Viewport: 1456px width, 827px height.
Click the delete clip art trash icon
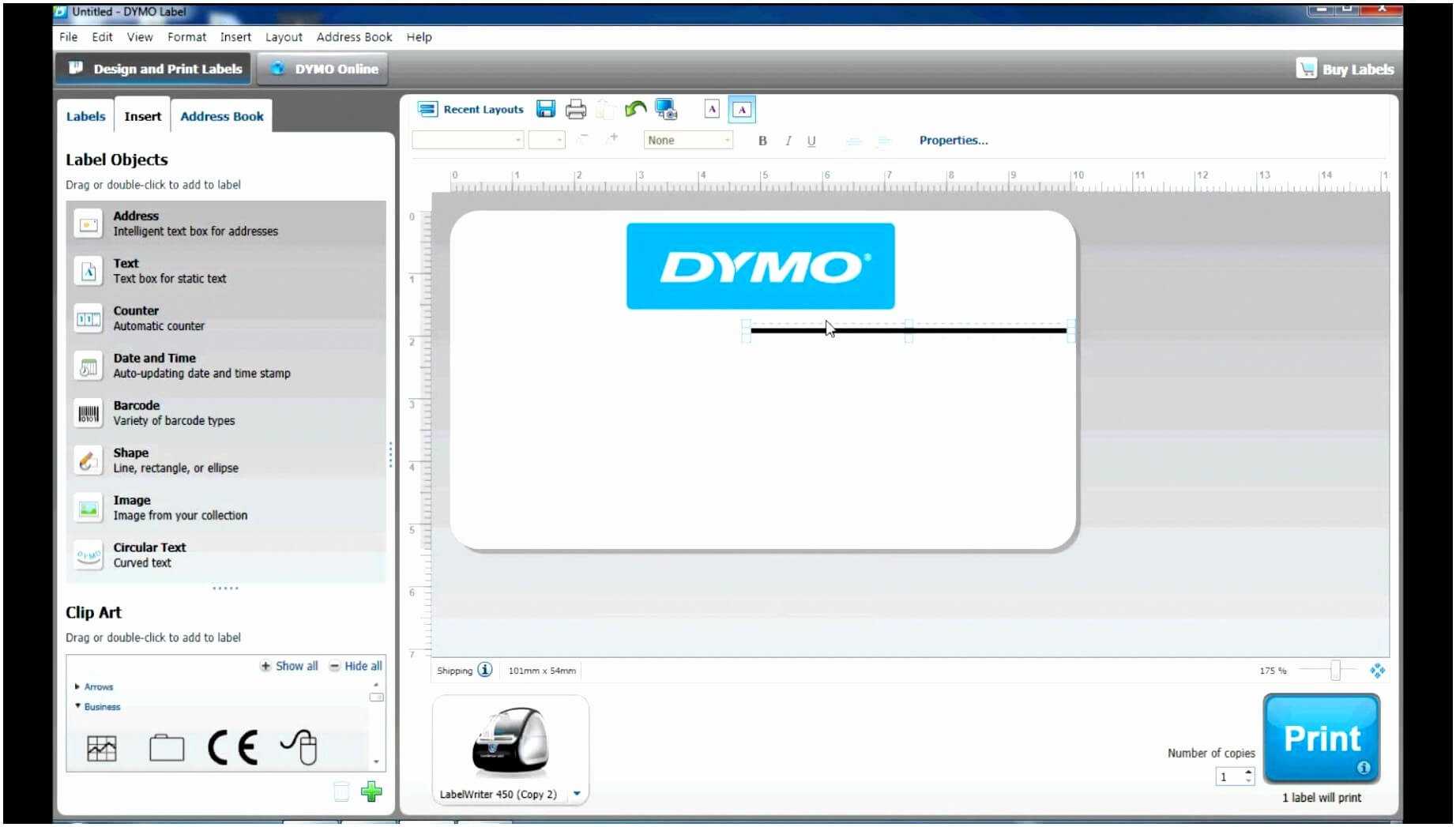pyautogui.click(x=341, y=791)
